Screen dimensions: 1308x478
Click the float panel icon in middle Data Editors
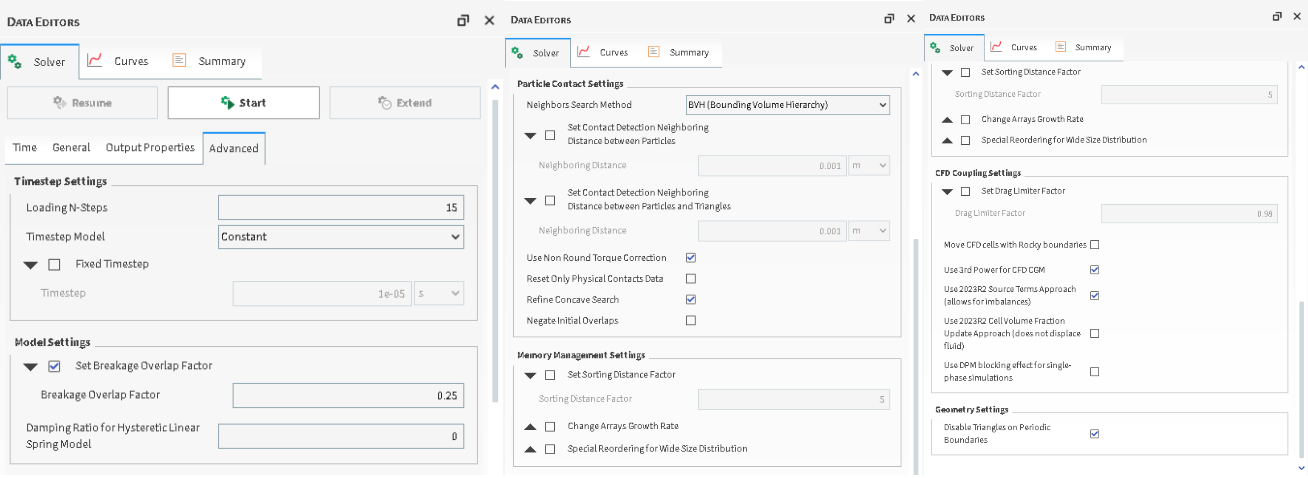[889, 19]
